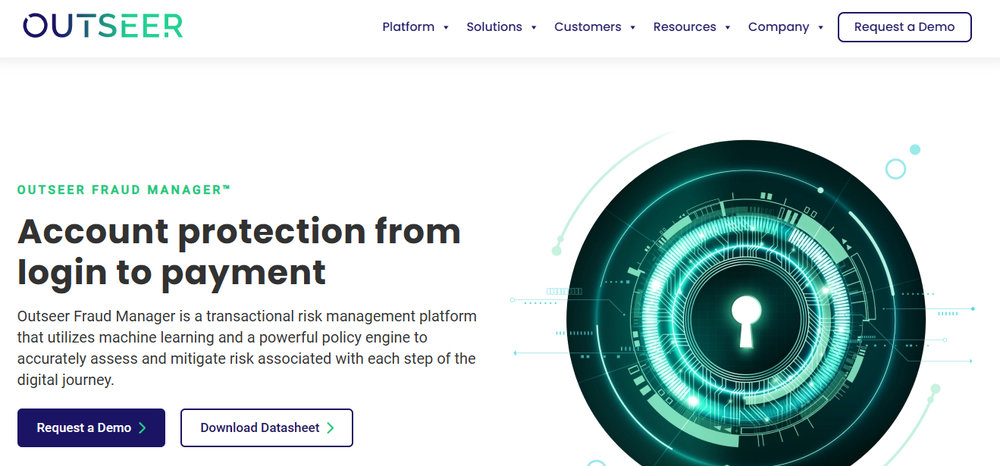Click the chevron inside dark Request a Demo
This screenshot has width=1000, height=466.
(142, 428)
